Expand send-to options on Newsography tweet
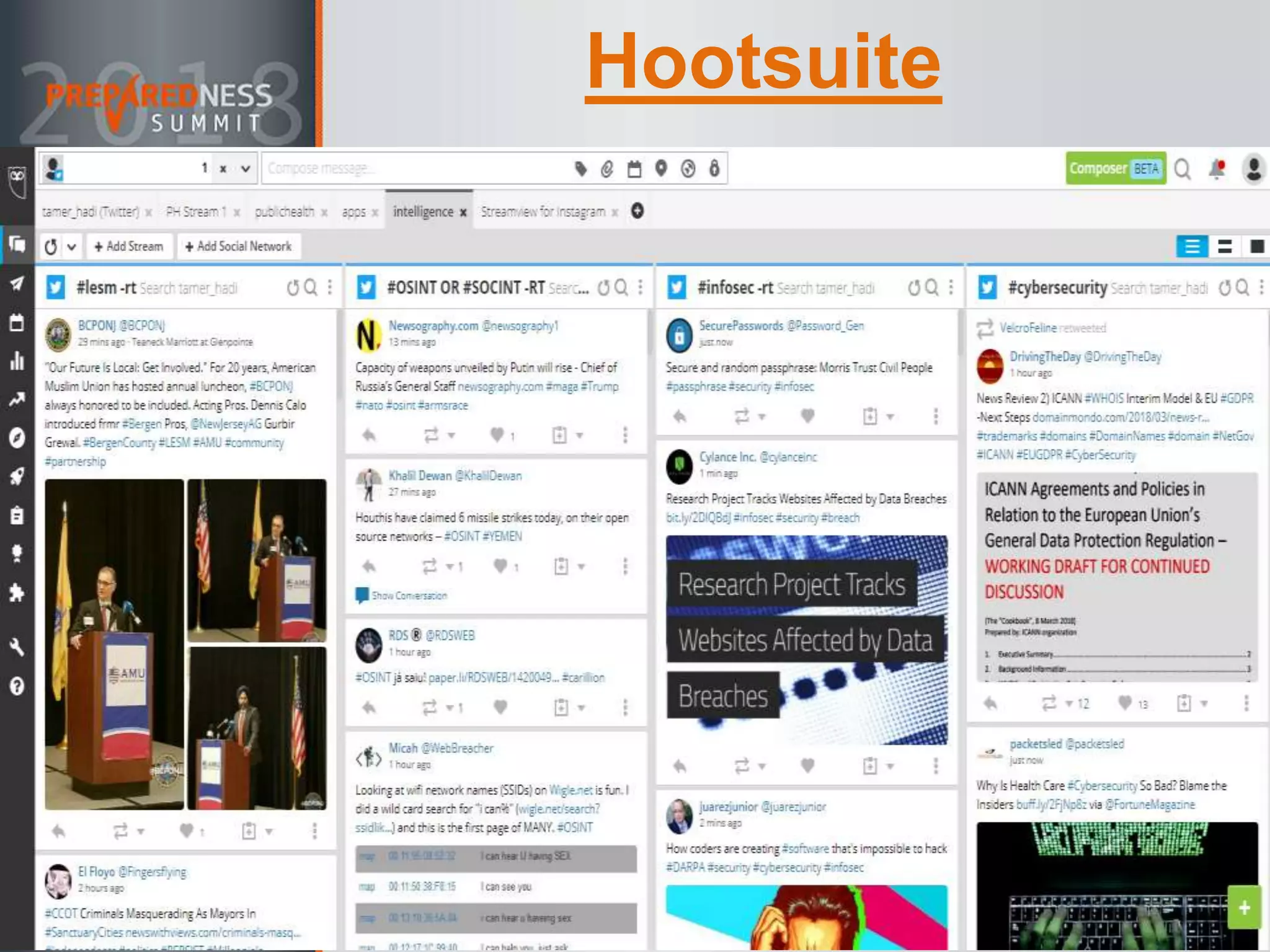This screenshot has width=1270, height=952. (580, 436)
